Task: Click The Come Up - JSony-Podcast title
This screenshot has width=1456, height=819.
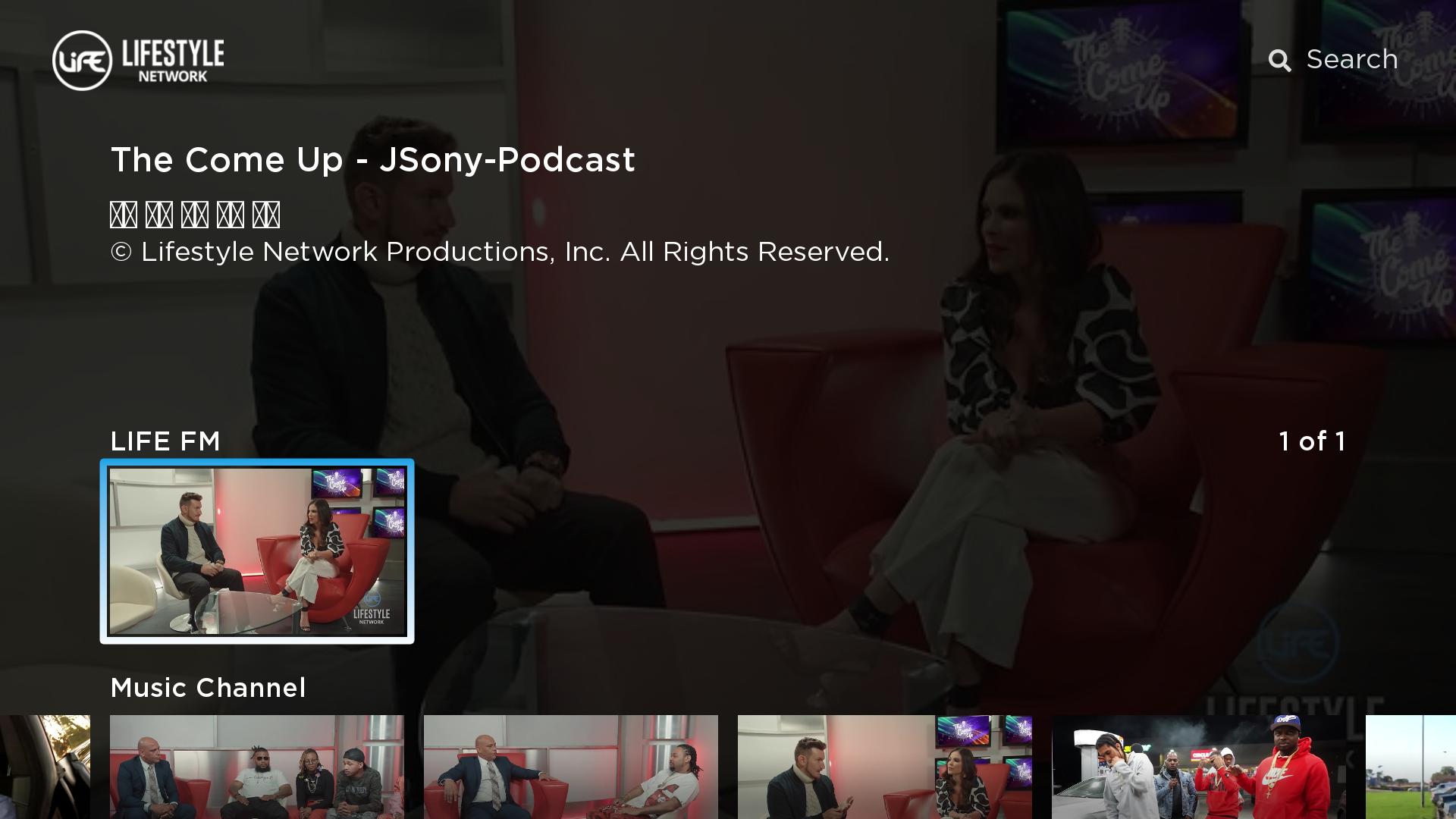Action: tap(372, 160)
